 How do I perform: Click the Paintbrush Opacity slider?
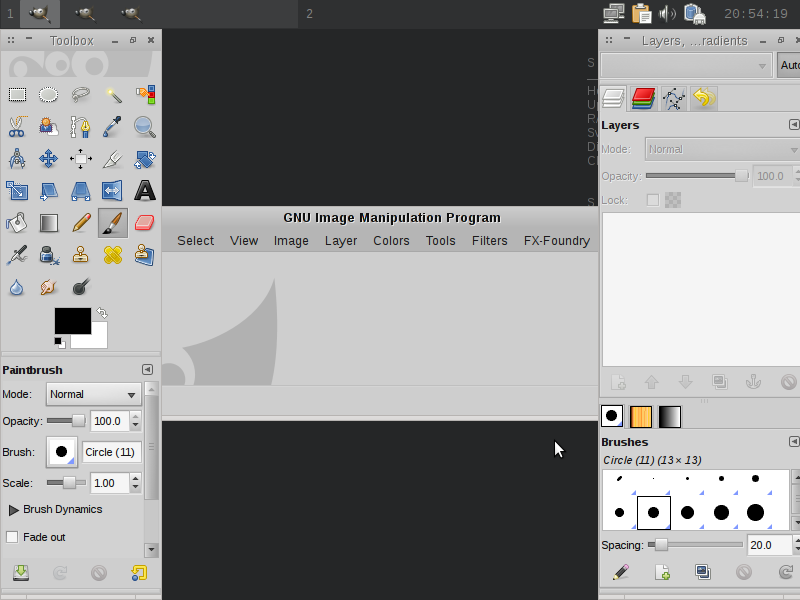point(66,421)
